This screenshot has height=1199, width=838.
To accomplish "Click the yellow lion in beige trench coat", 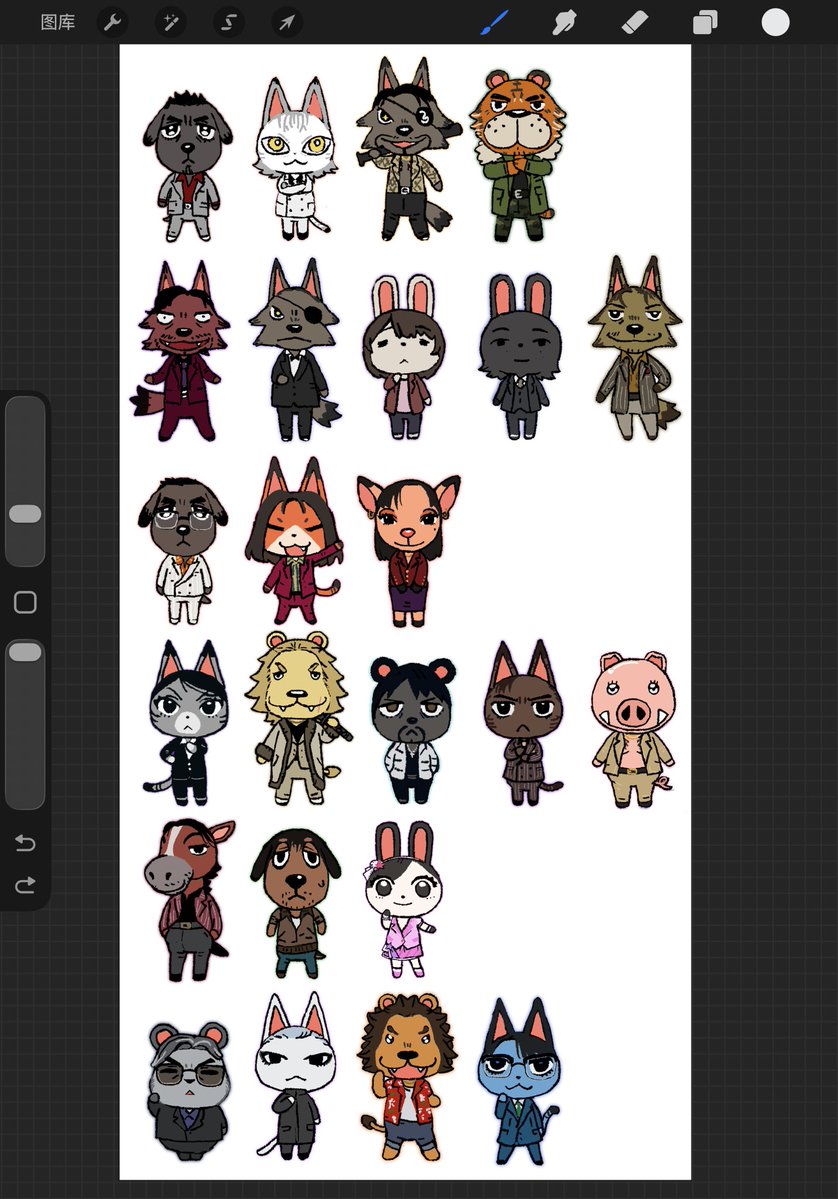I will (x=298, y=717).
